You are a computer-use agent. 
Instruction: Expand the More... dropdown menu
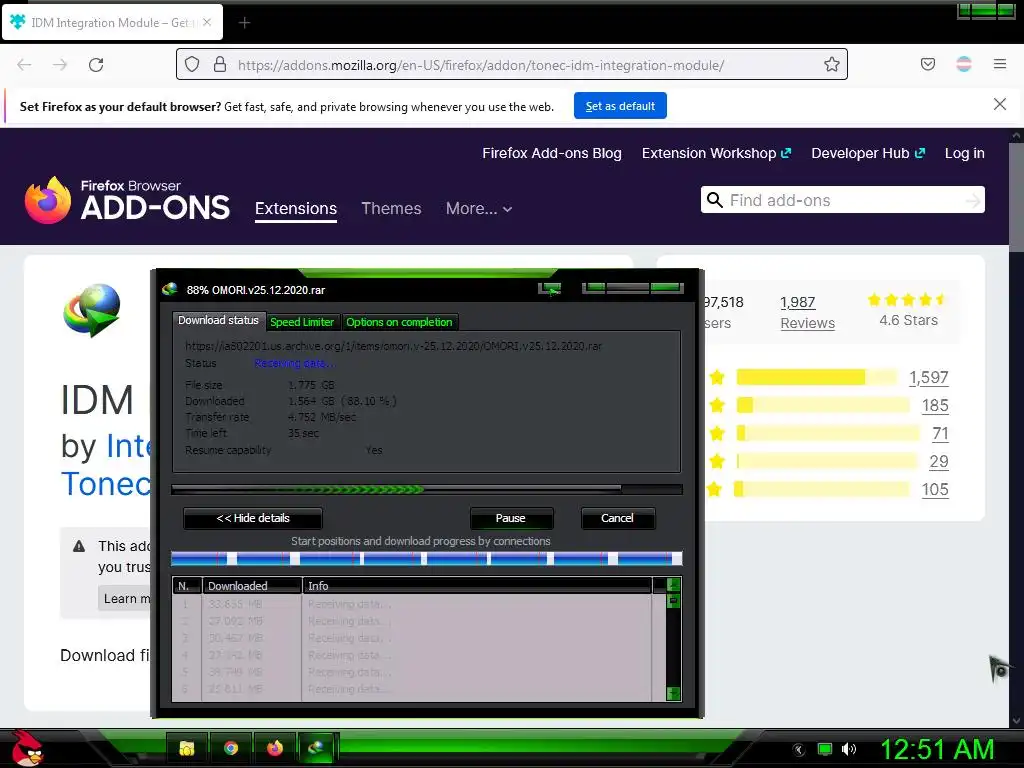[479, 208]
